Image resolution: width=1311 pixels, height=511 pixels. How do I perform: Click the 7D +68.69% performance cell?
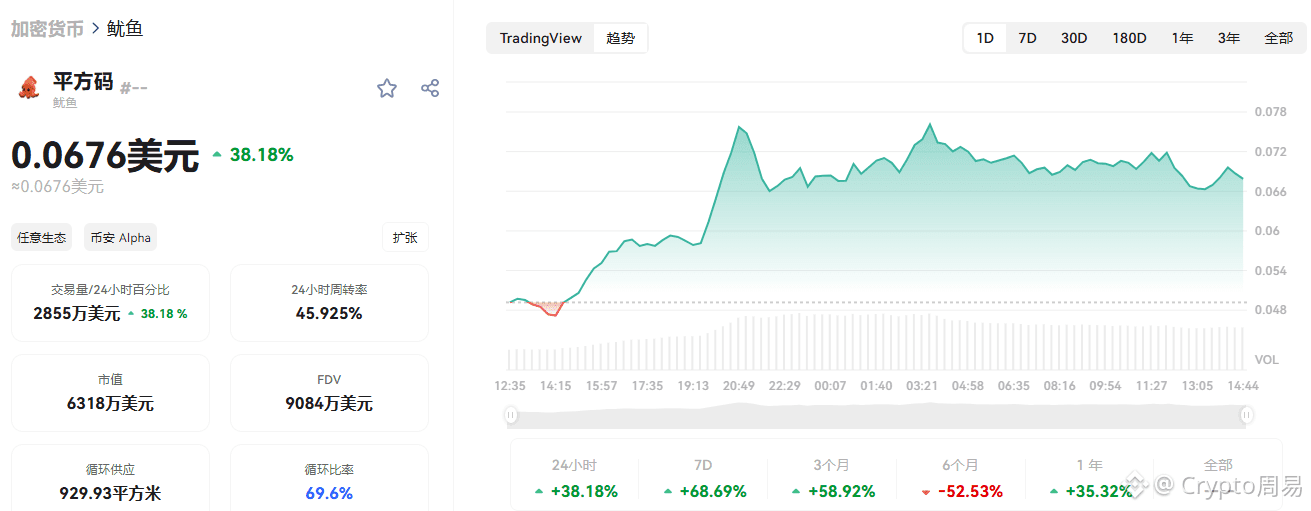click(x=703, y=479)
